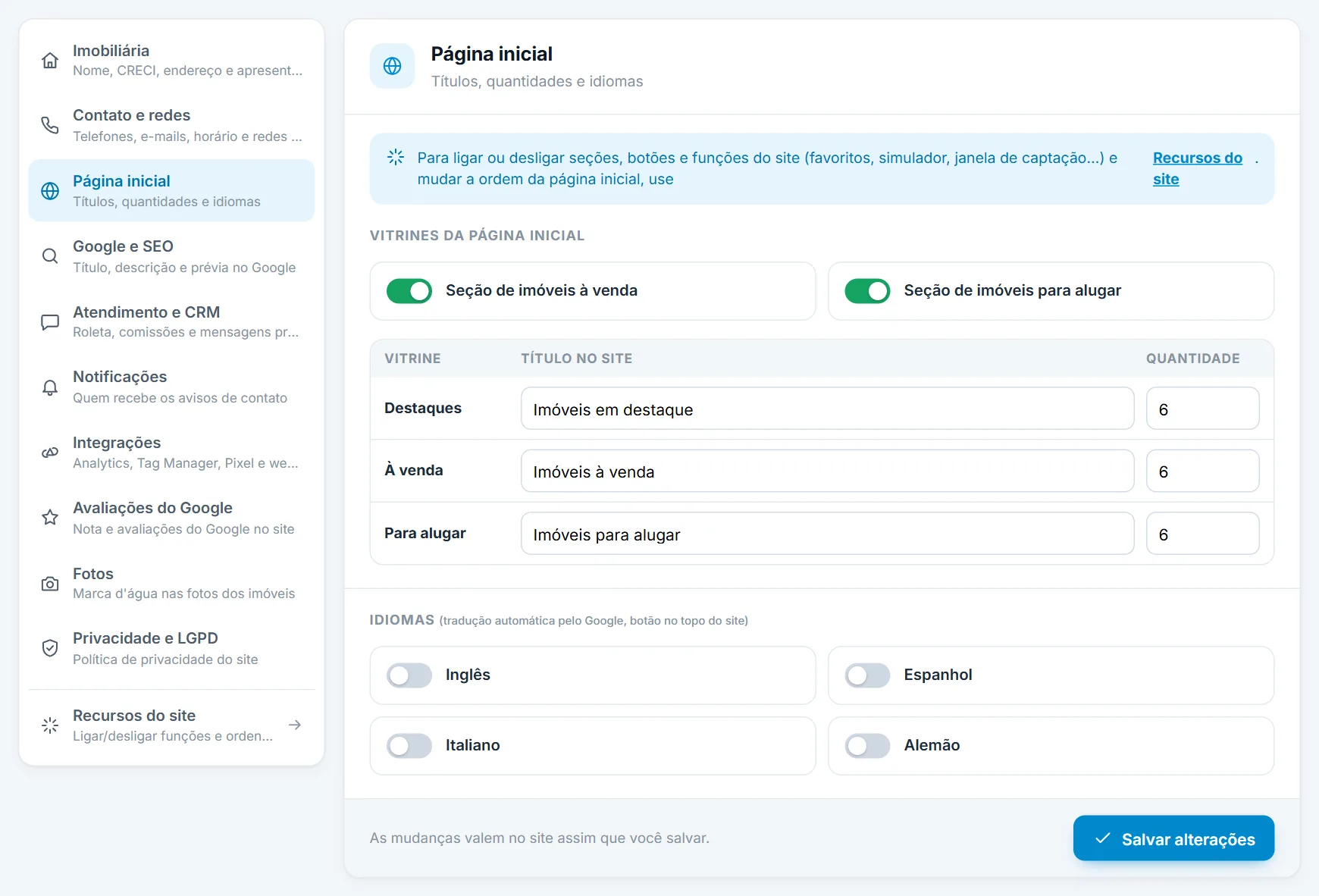Open the Avaliações do Google section
The image size is (1319, 896).
click(x=171, y=518)
